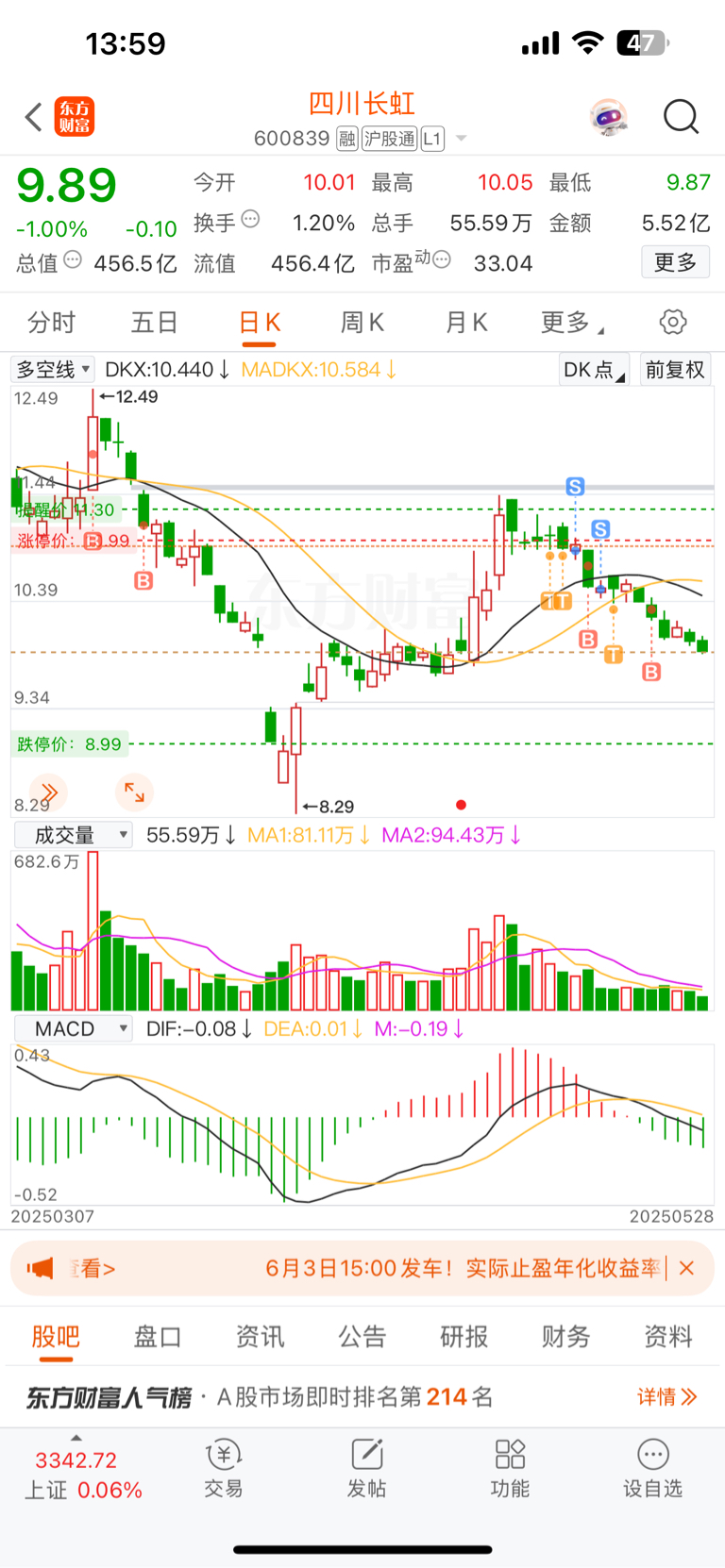This screenshot has height=1568, width=725.
Task: Open the robot assistant avatar
Action: (609, 117)
